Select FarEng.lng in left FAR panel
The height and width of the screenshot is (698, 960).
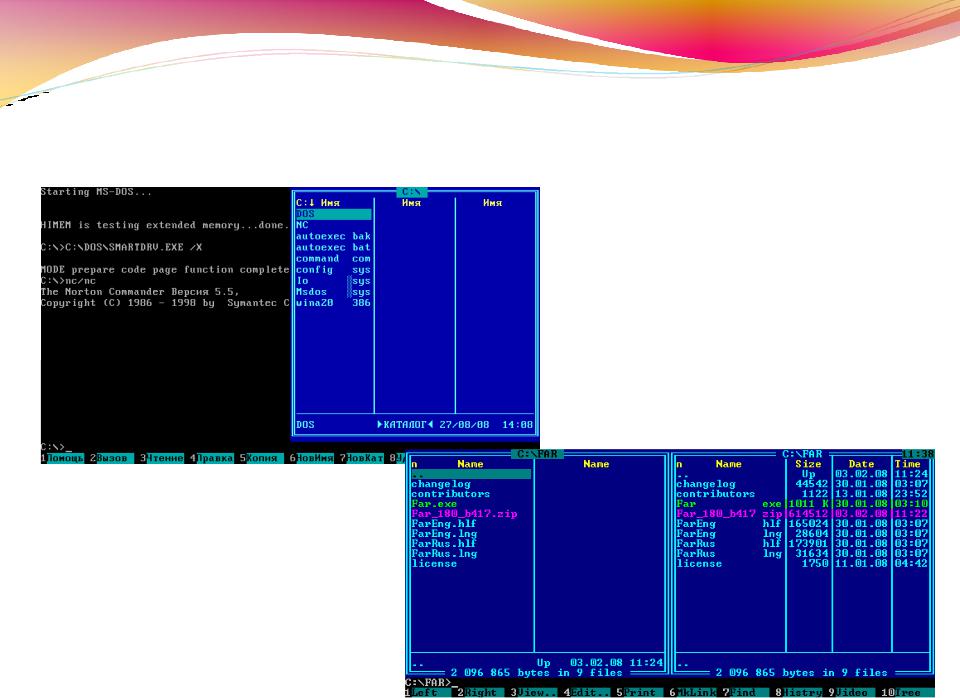point(444,533)
